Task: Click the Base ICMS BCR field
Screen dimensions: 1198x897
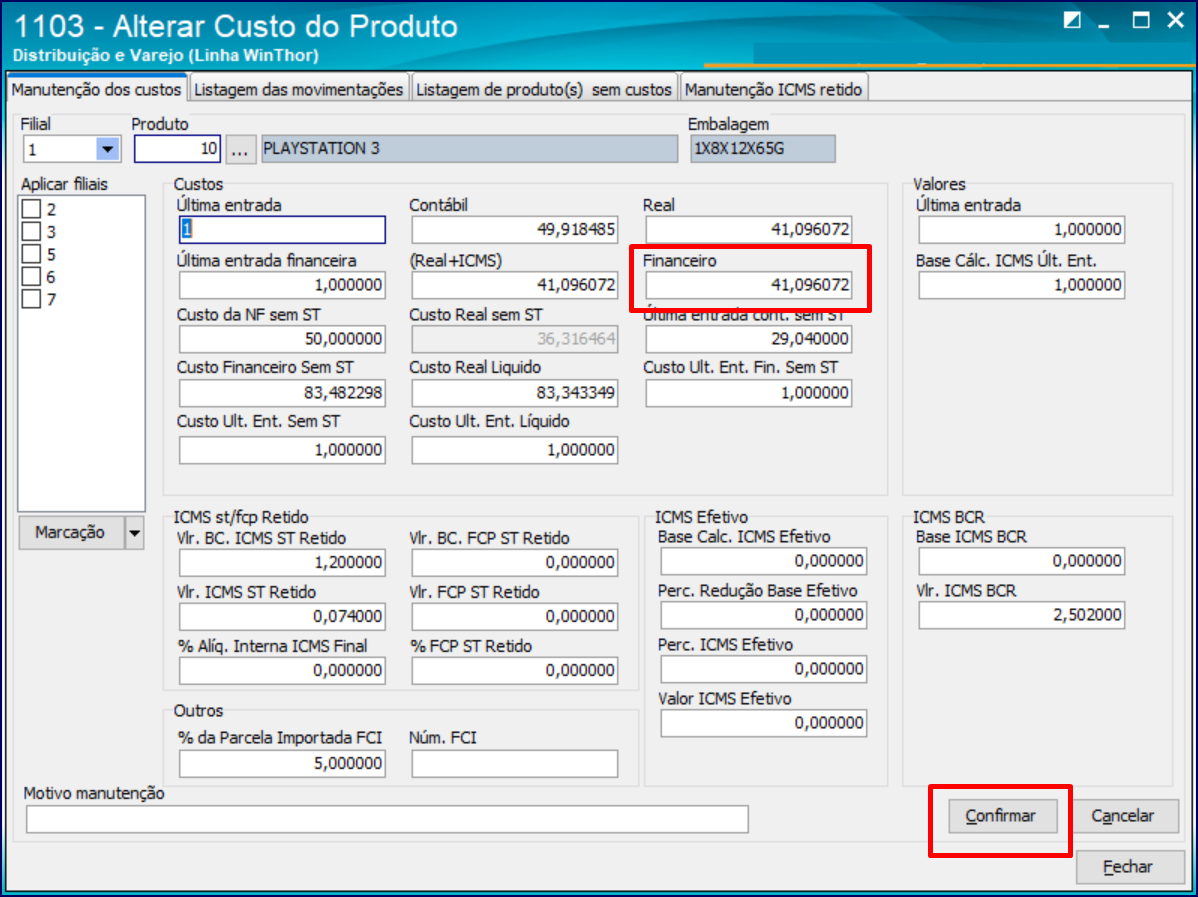Action: pos(1022,562)
